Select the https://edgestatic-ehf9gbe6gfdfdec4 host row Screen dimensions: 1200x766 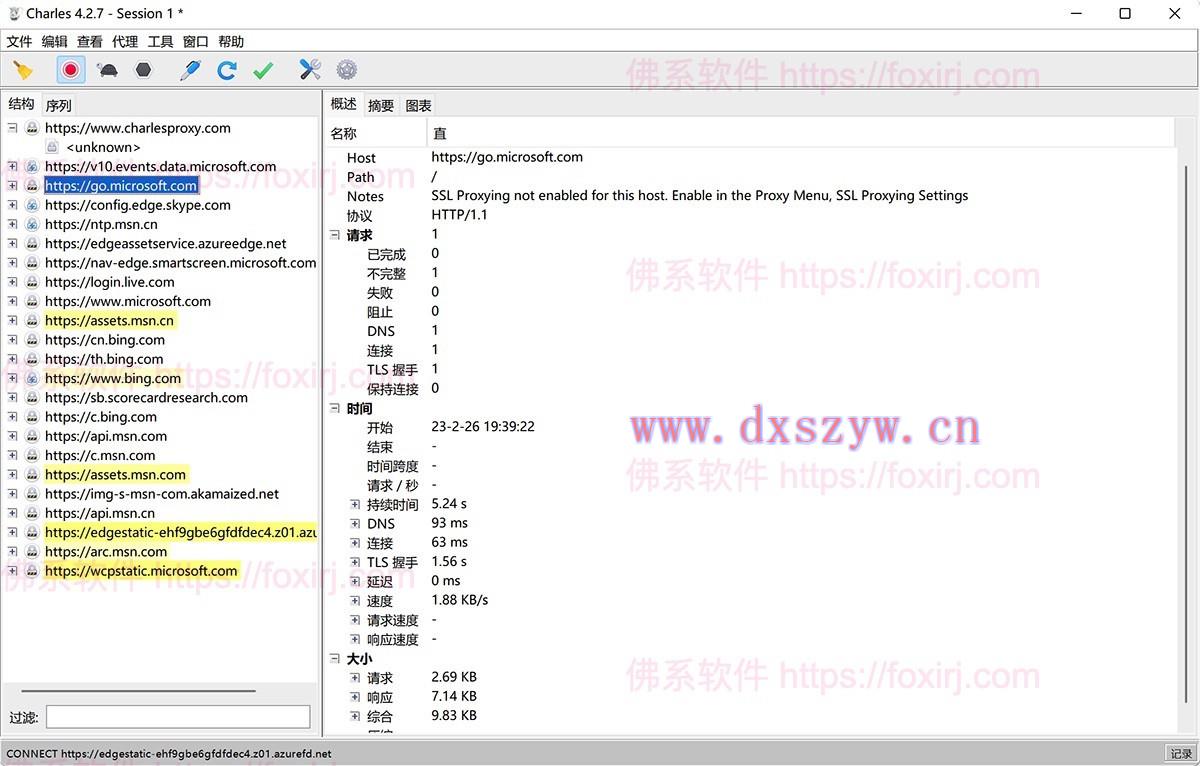181,533
